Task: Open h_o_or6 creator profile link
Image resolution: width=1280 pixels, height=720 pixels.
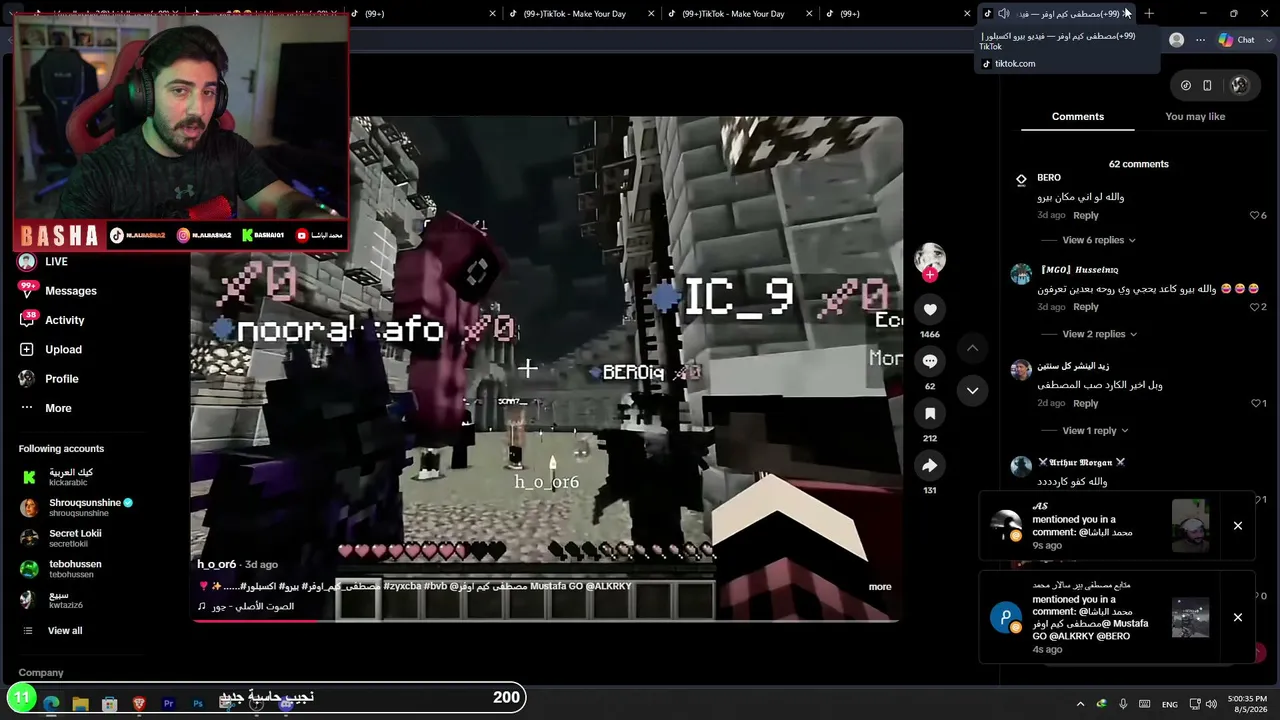Action: [x=216, y=565]
